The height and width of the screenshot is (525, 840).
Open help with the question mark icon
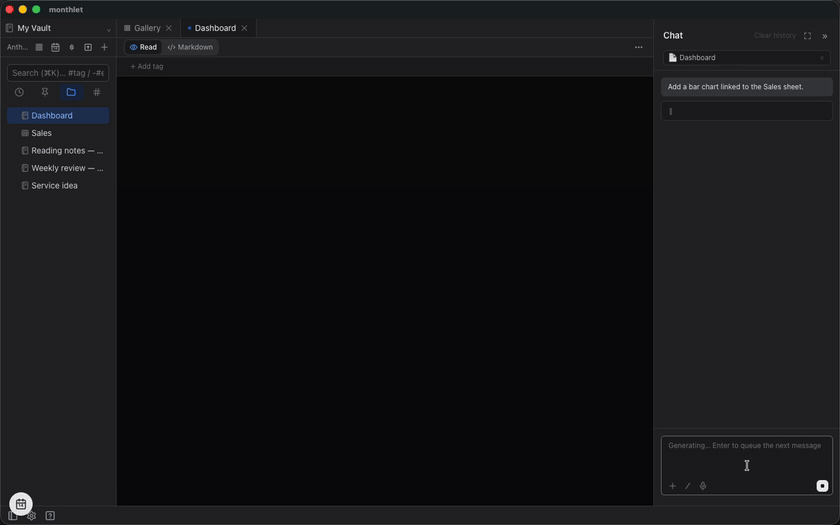[50, 516]
